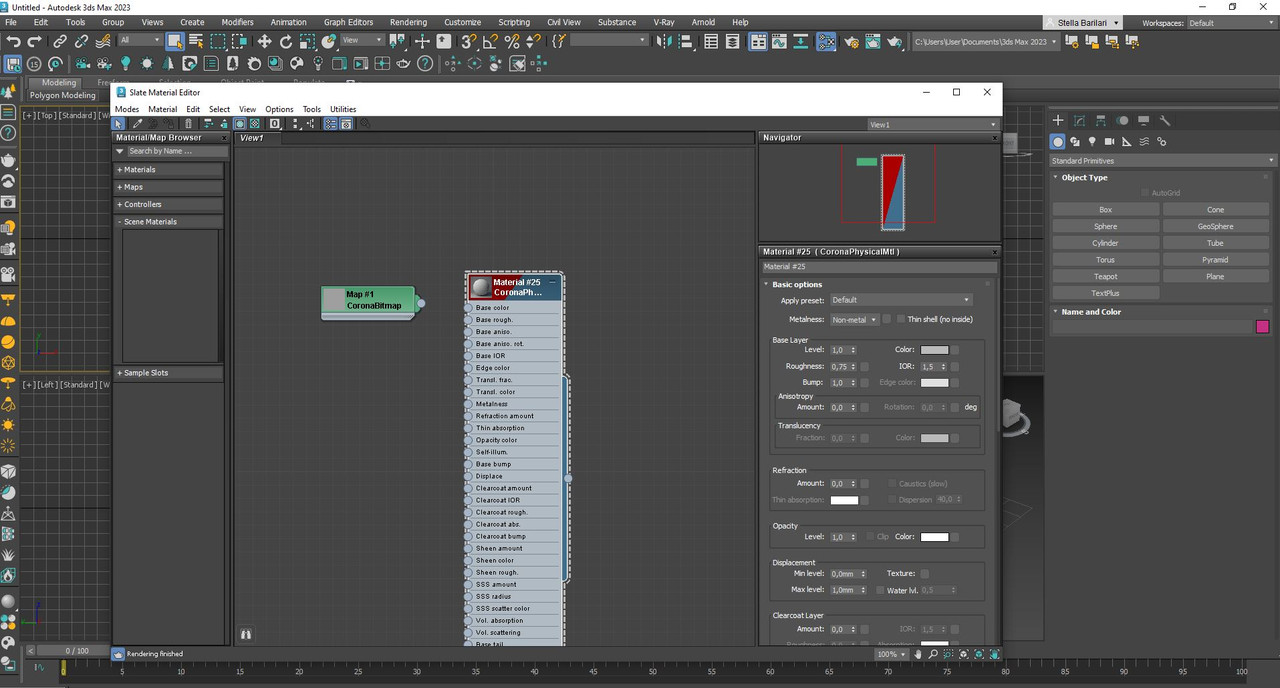
Task: Choose the Select and Scale tool
Action: coord(308,41)
